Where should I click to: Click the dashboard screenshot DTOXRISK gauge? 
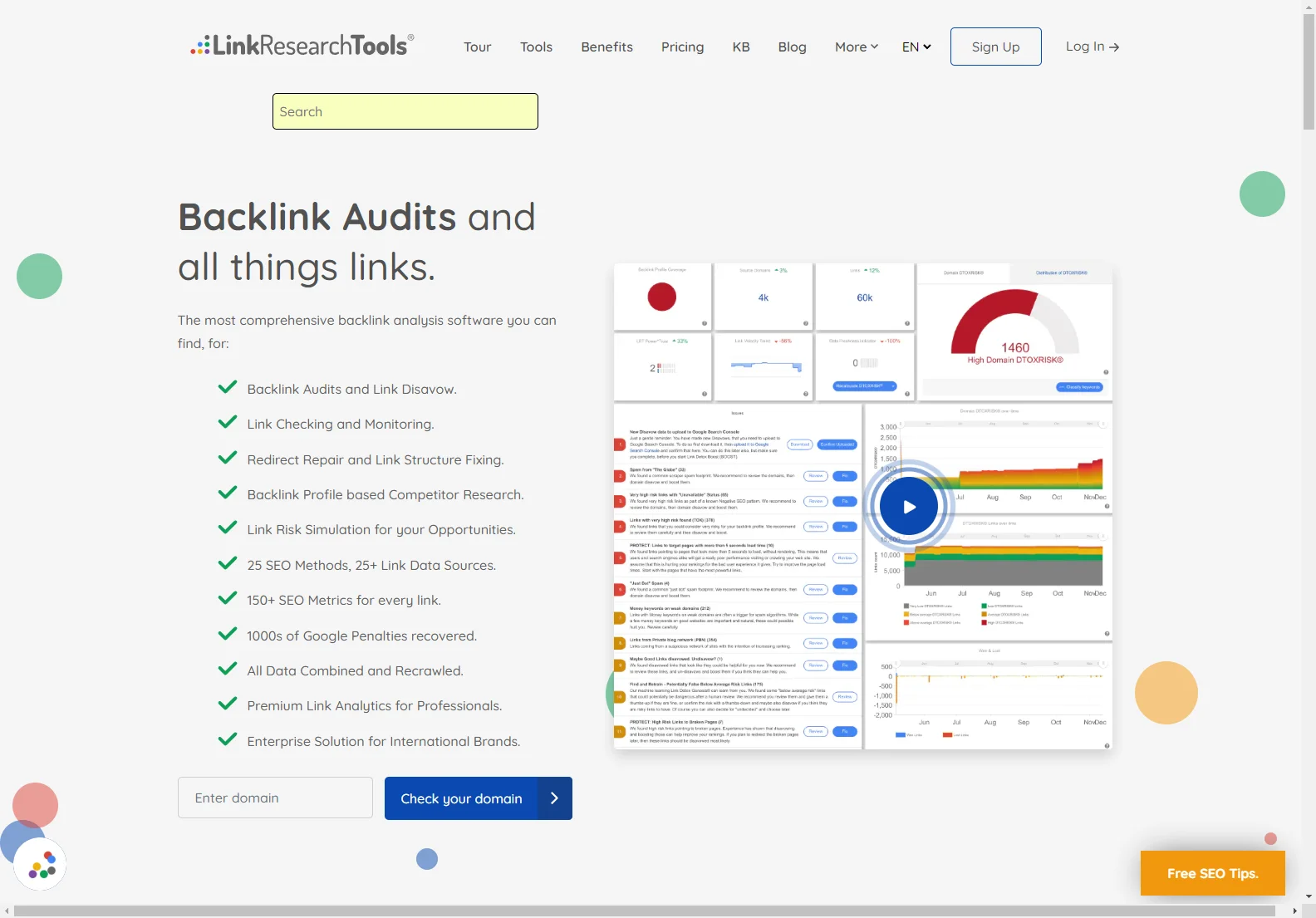click(x=1014, y=326)
